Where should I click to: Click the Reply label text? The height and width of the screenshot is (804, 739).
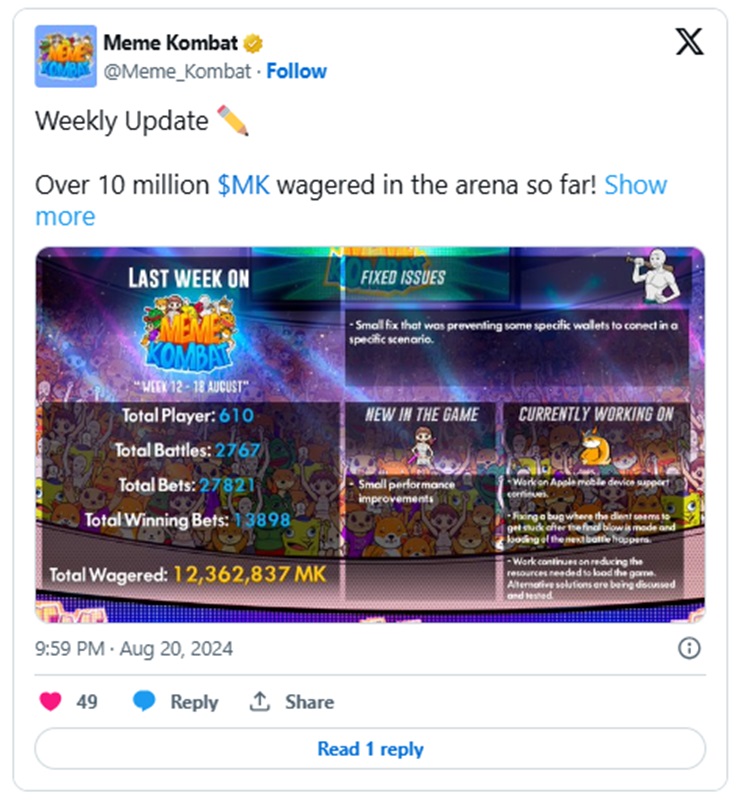(x=194, y=702)
